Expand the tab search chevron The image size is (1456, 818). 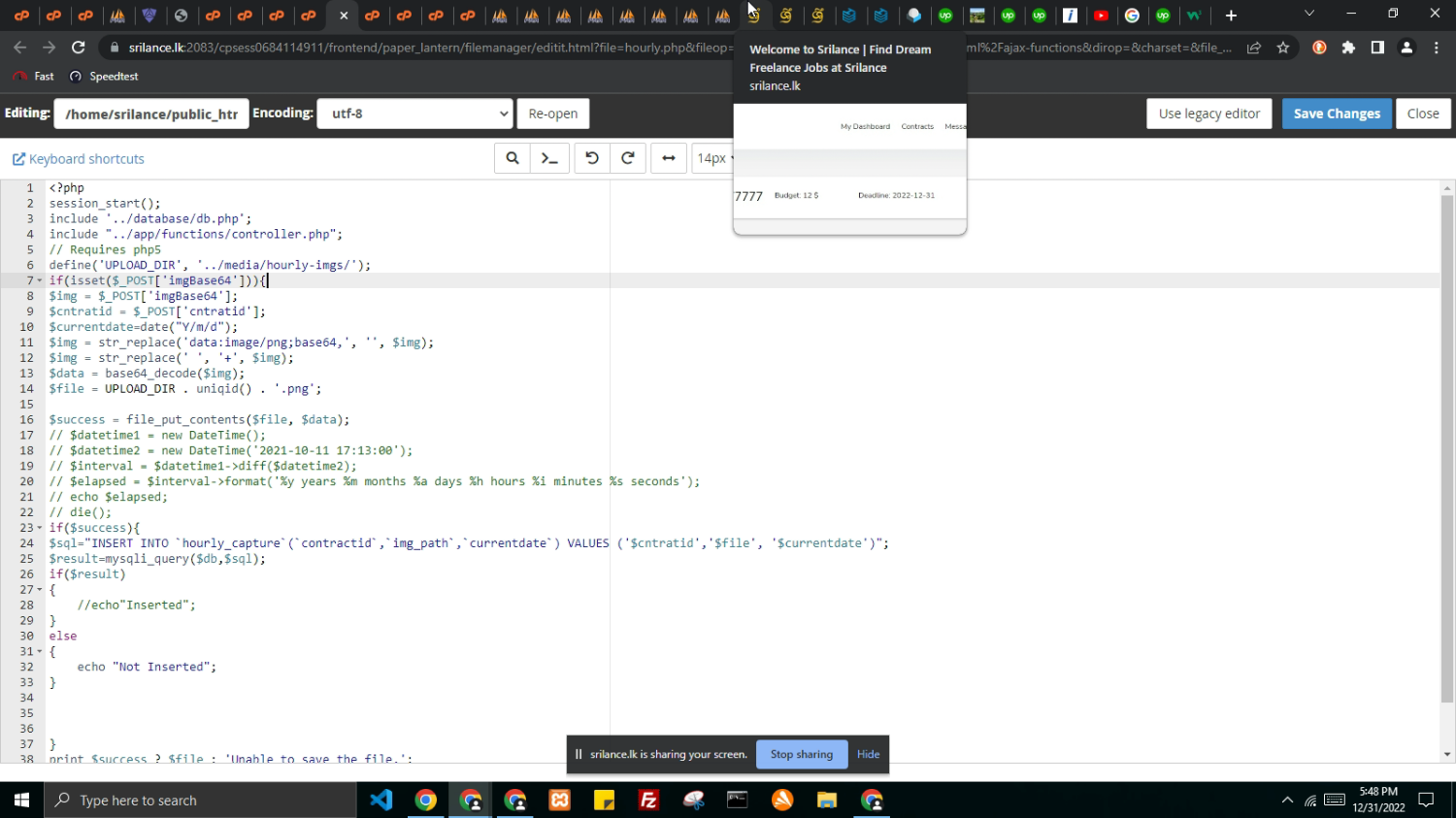click(1308, 15)
